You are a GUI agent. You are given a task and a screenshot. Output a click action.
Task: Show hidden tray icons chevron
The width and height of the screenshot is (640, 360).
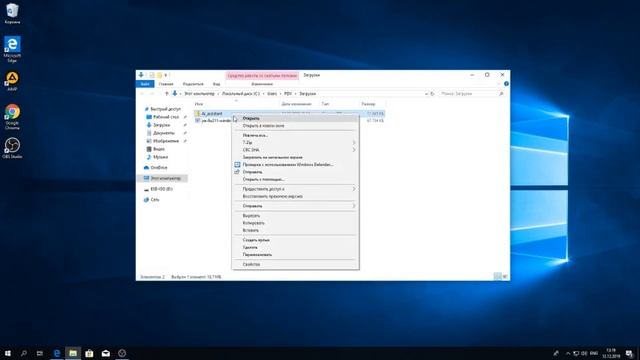pos(568,353)
